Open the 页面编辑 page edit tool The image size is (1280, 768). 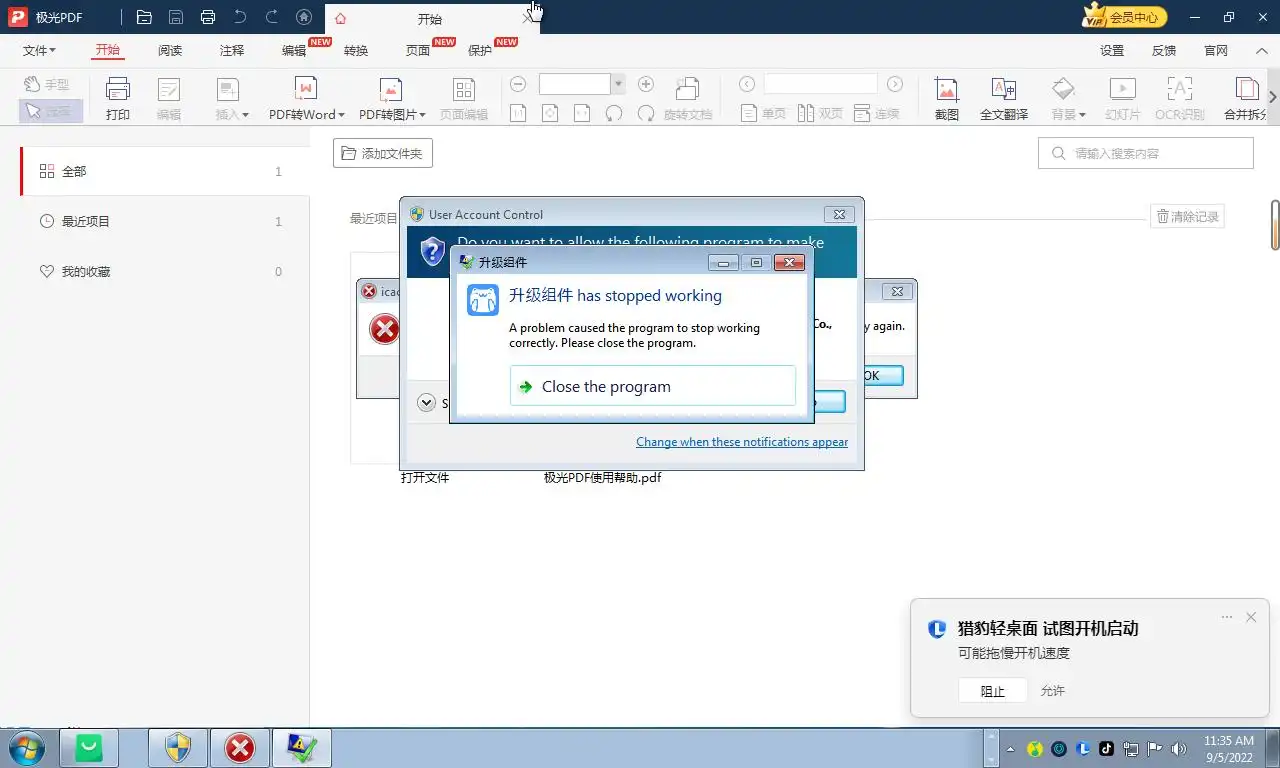click(464, 98)
